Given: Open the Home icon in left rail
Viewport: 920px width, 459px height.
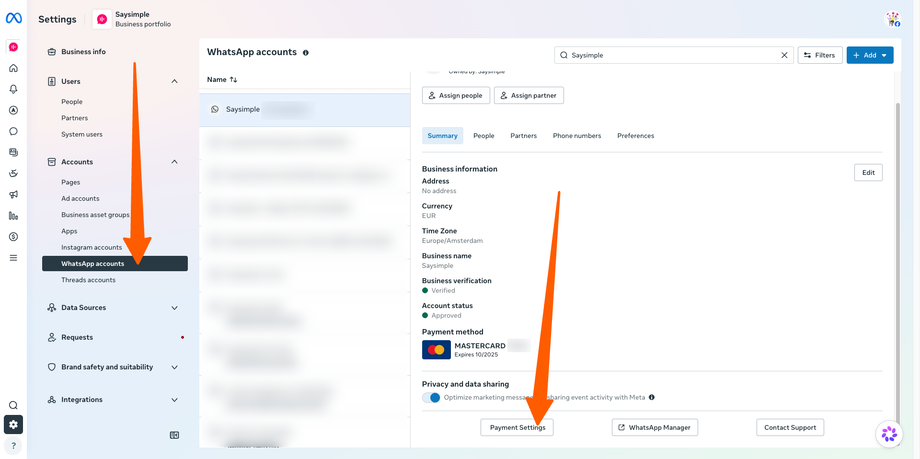Looking at the screenshot, I should (13, 68).
